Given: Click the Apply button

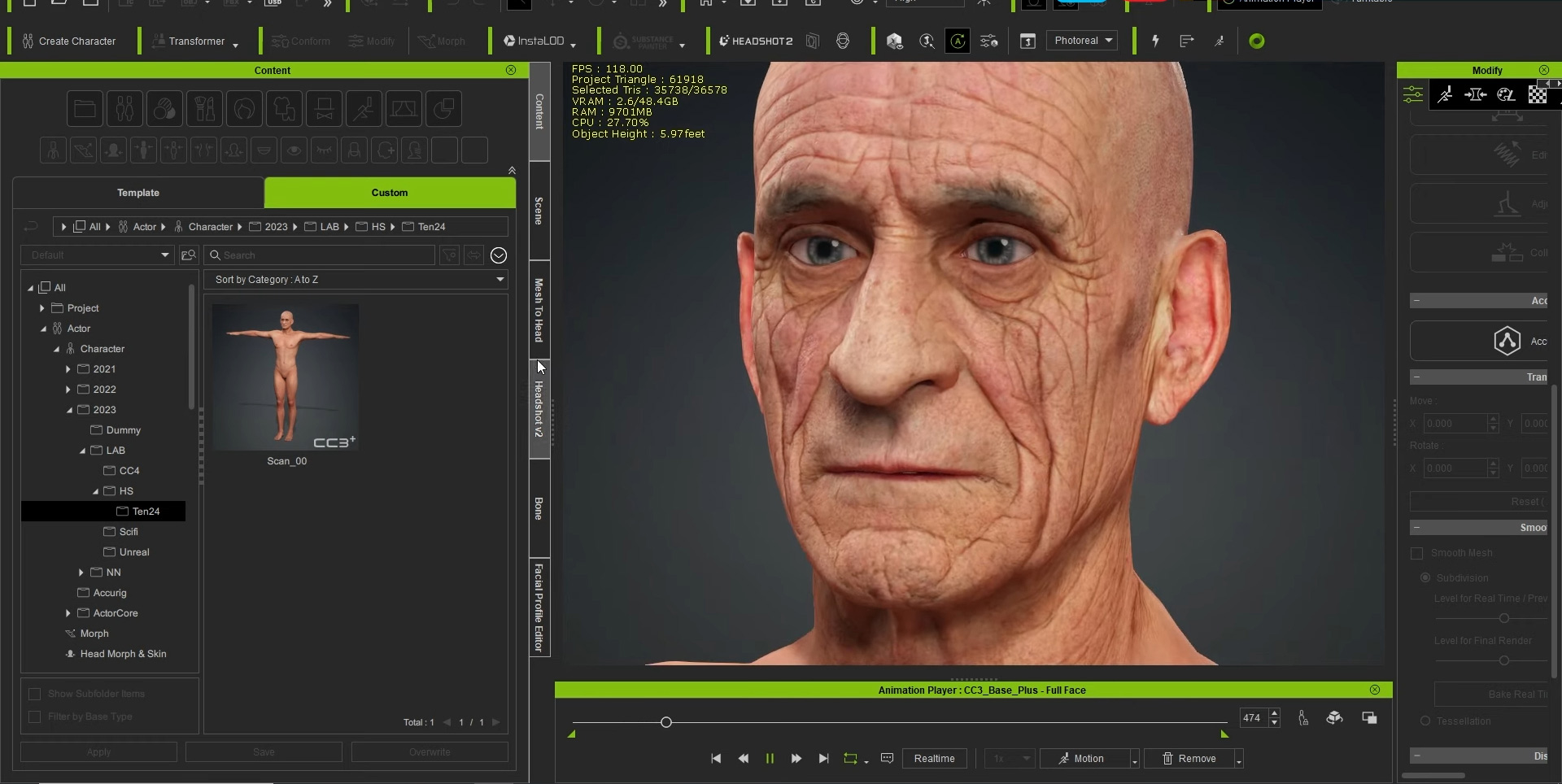Looking at the screenshot, I should (97, 751).
